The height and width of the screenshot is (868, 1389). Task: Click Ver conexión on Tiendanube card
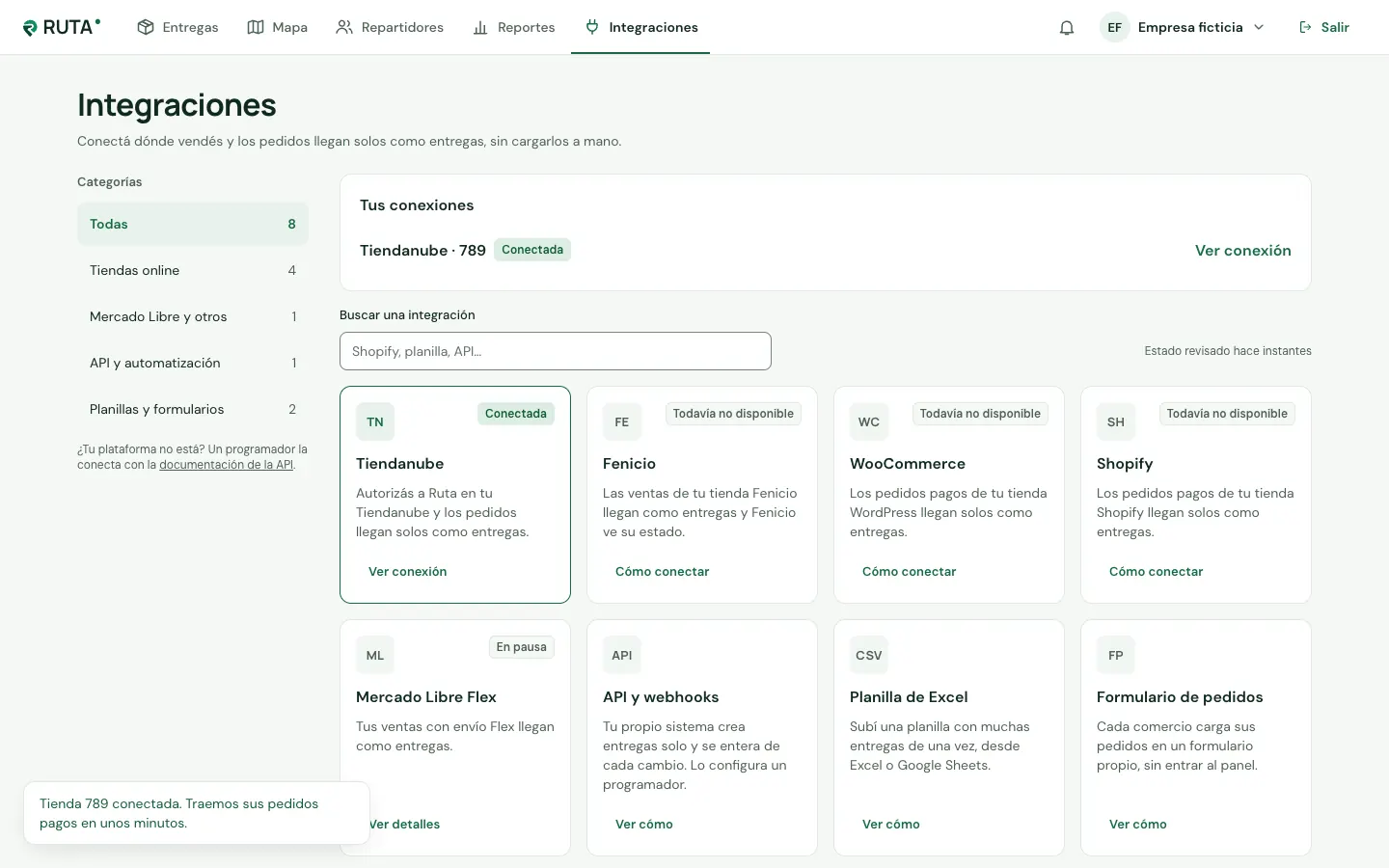[407, 572]
